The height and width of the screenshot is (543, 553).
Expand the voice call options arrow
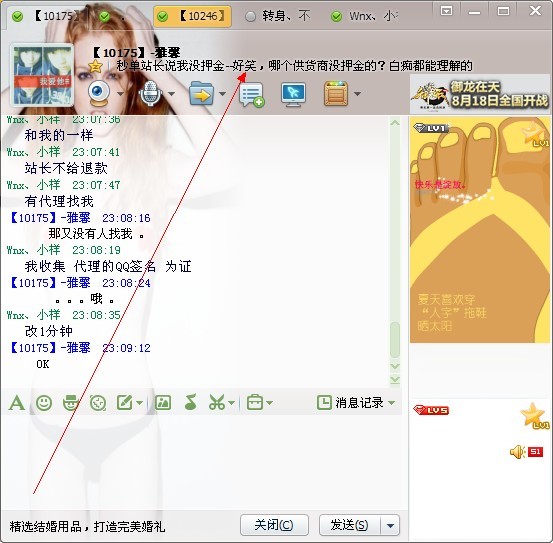(x=171, y=94)
